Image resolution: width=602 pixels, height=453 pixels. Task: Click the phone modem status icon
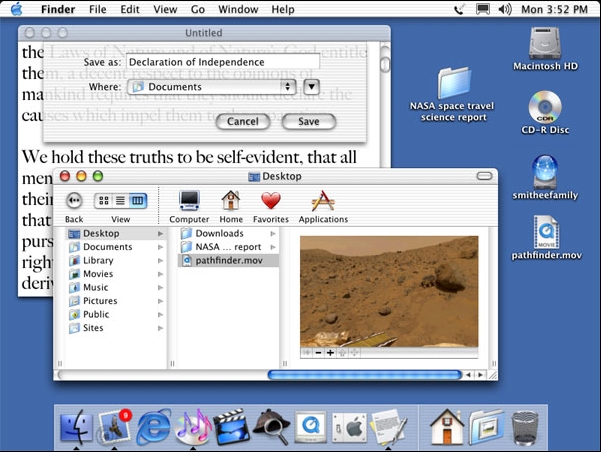460,9
